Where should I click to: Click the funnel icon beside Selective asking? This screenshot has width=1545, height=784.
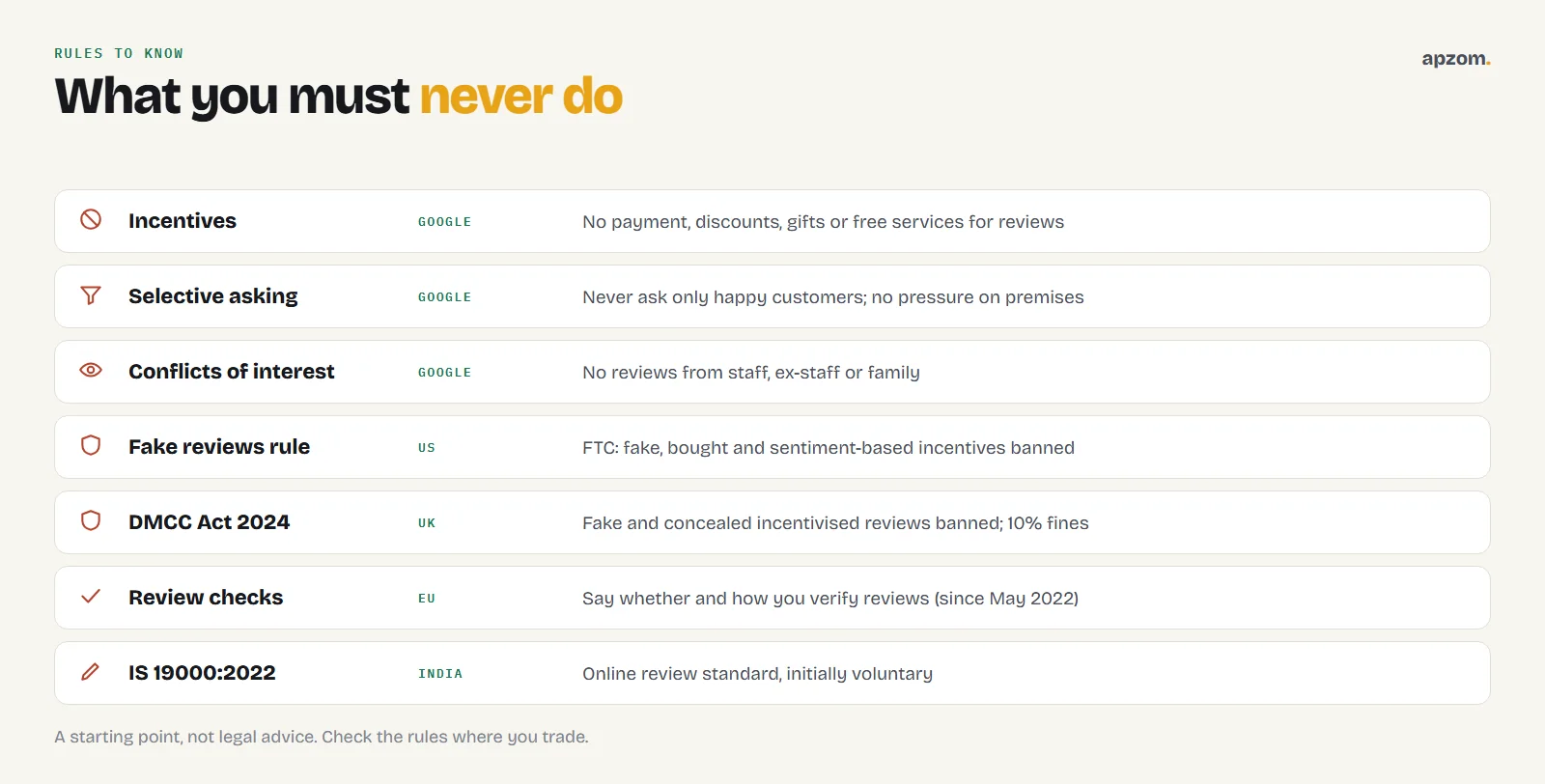91,294
